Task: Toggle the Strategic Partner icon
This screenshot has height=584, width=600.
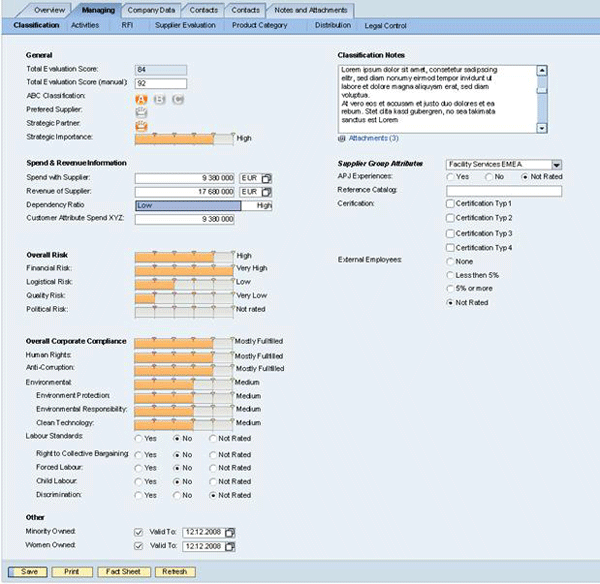Action: 141,125
